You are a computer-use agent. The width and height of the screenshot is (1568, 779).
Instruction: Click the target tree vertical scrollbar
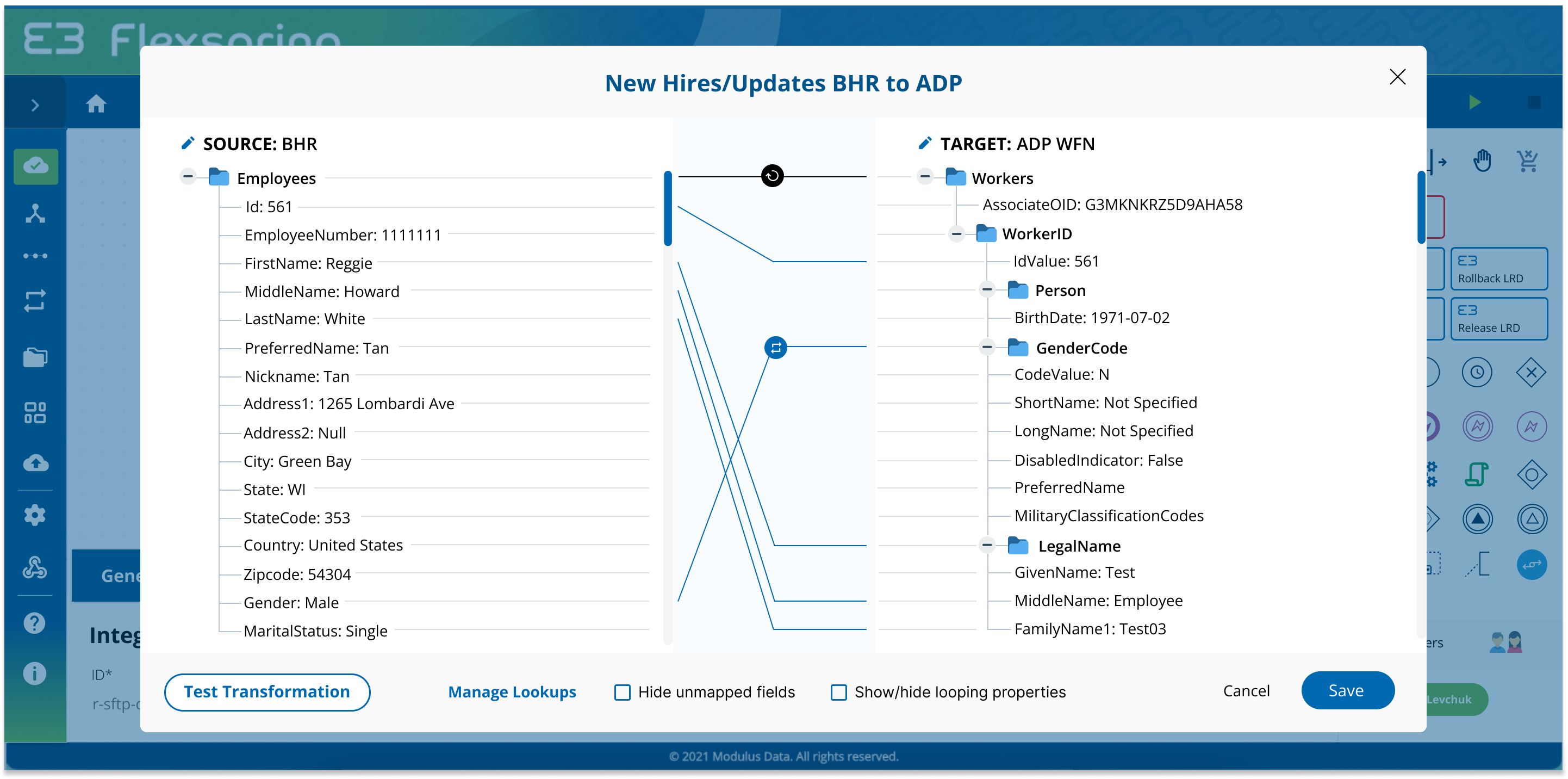click(x=1421, y=208)
